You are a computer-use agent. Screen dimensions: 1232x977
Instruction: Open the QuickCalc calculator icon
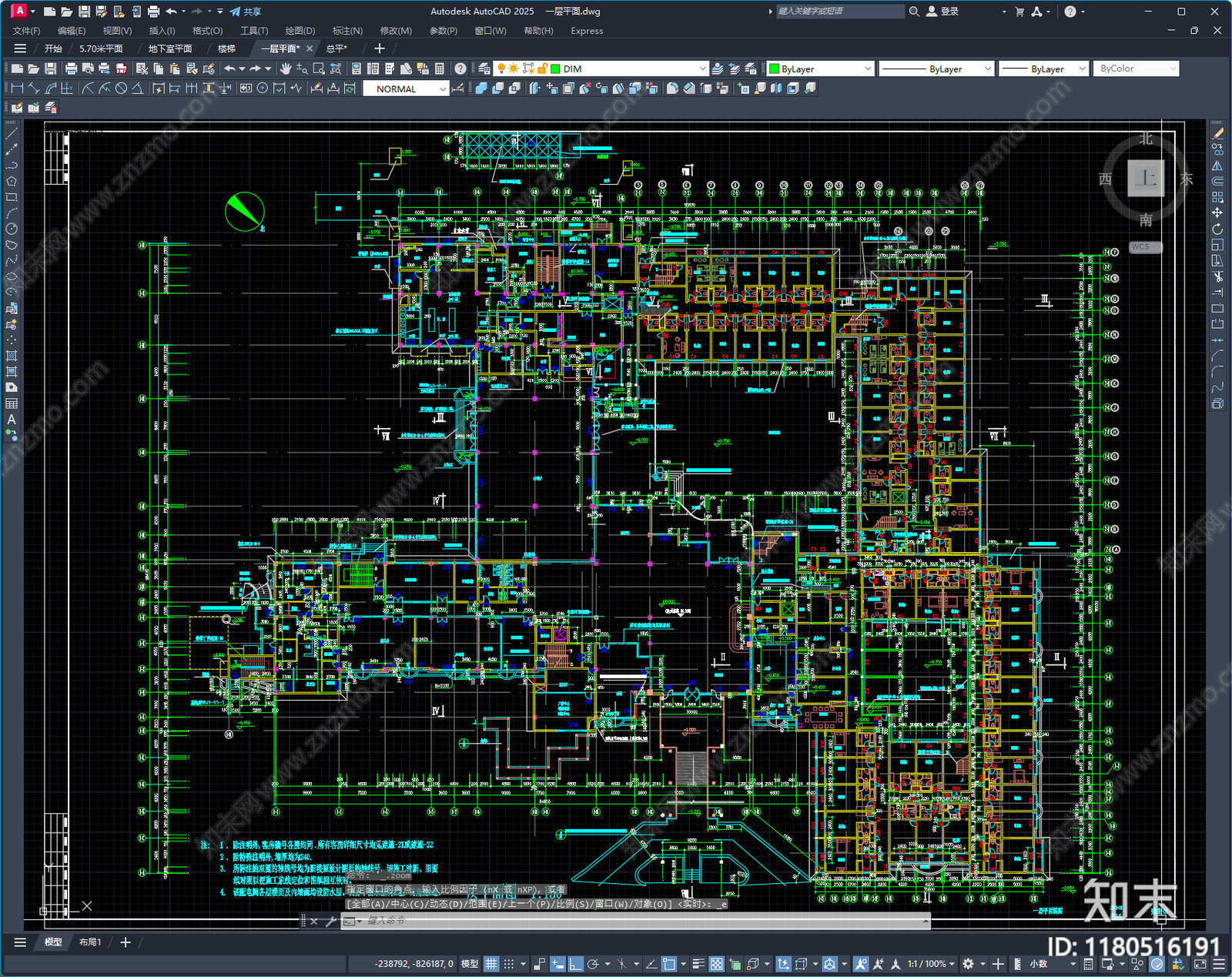click(440, 69)
